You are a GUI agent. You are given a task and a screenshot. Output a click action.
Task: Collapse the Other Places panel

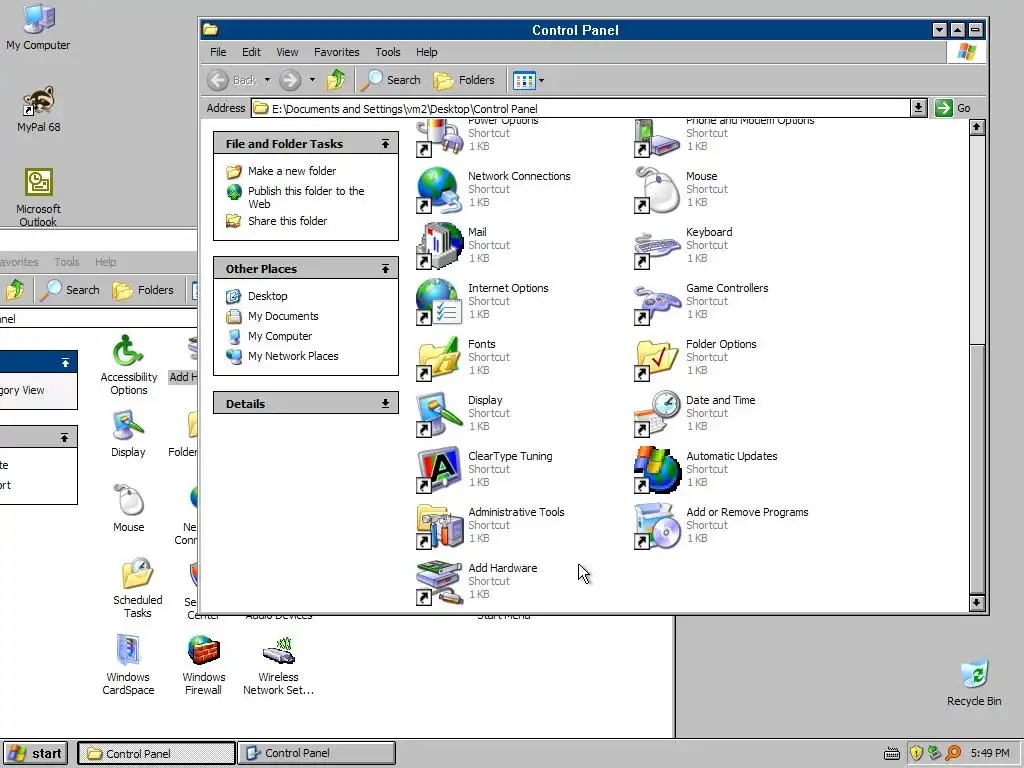click(385, 268)
